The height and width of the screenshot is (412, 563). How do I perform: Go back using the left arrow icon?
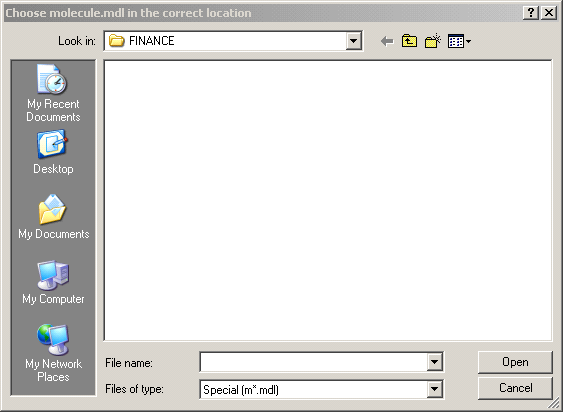coord(387,41)
